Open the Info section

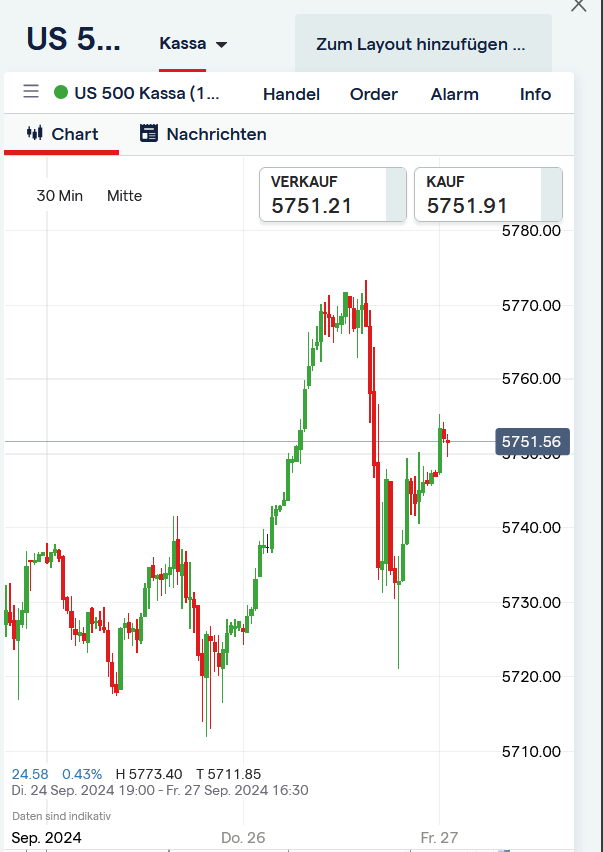[x=535, y=93]
